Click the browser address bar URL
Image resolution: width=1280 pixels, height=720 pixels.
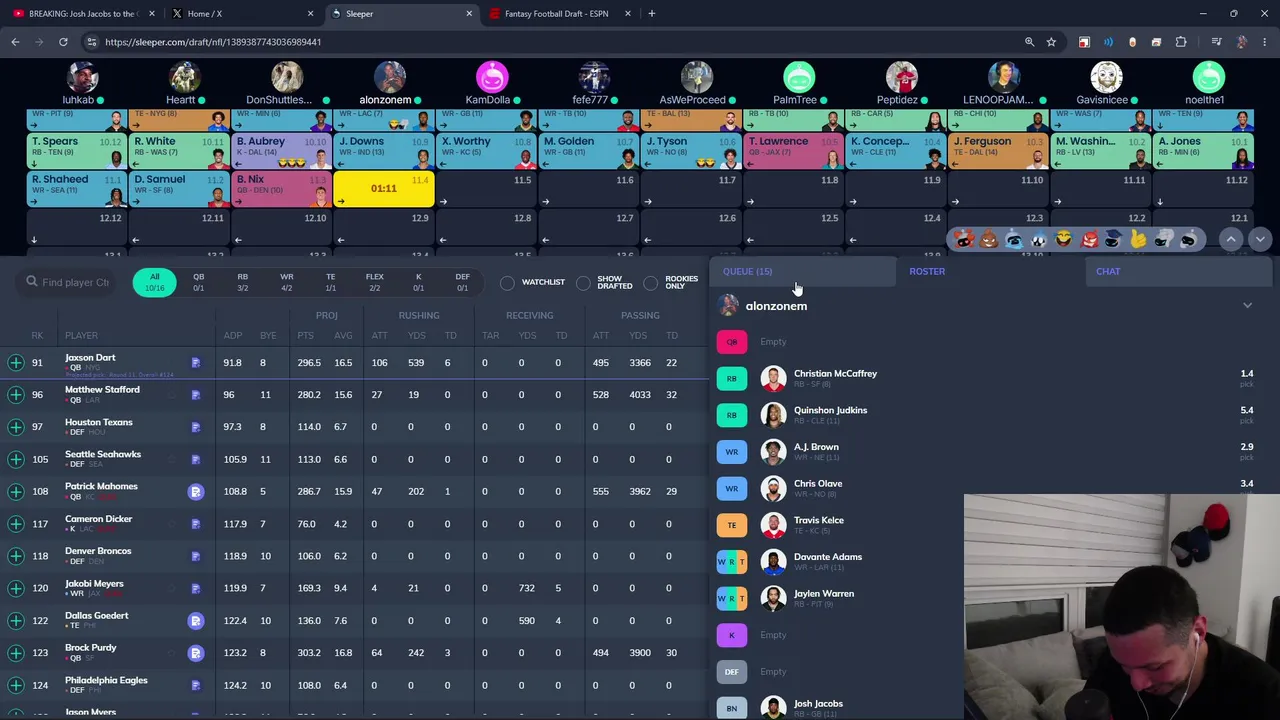point(213,42)
